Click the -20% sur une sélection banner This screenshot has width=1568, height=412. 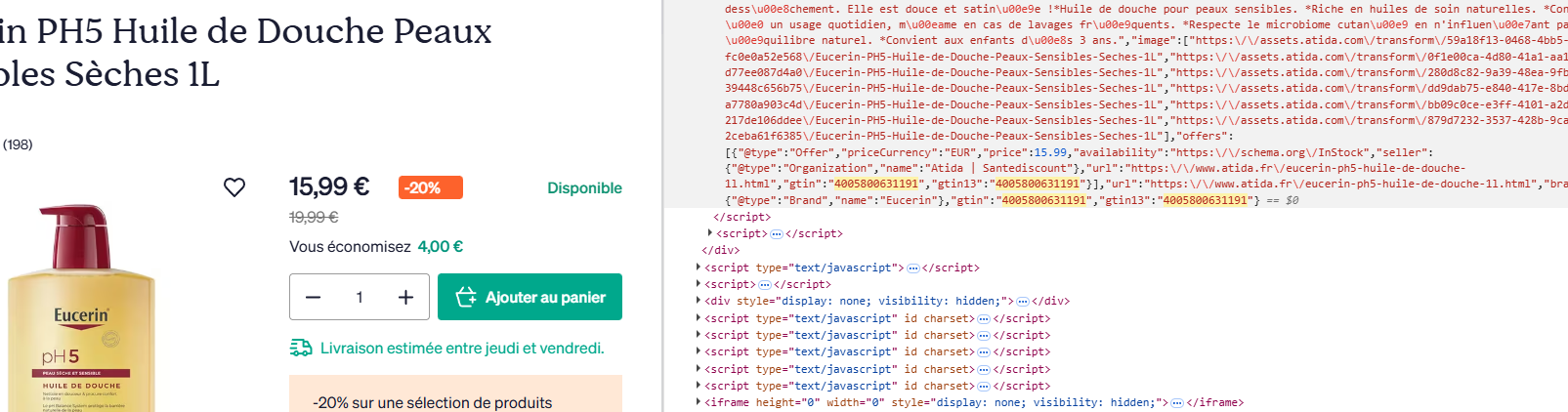click(x=433, y=402)
